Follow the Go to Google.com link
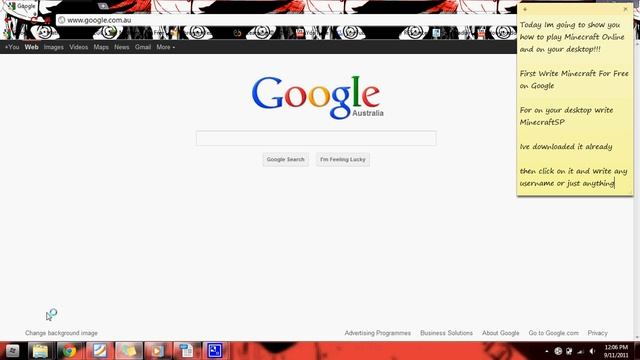The height and width of the screenshot is (360, 640). point(553,333)
